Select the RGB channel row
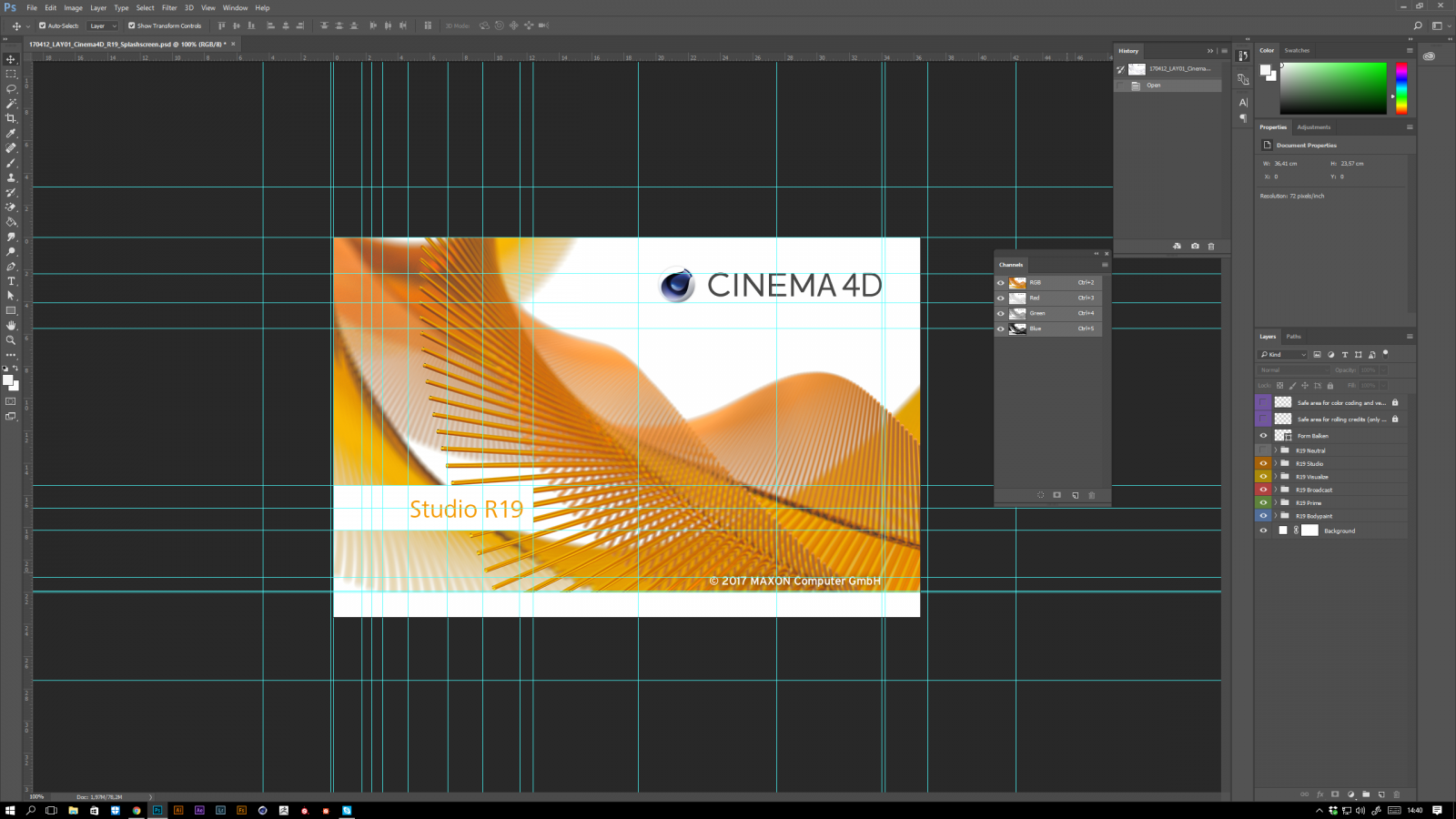The height and width of the screenshot is (819, 1456). tap(1048, 282)
